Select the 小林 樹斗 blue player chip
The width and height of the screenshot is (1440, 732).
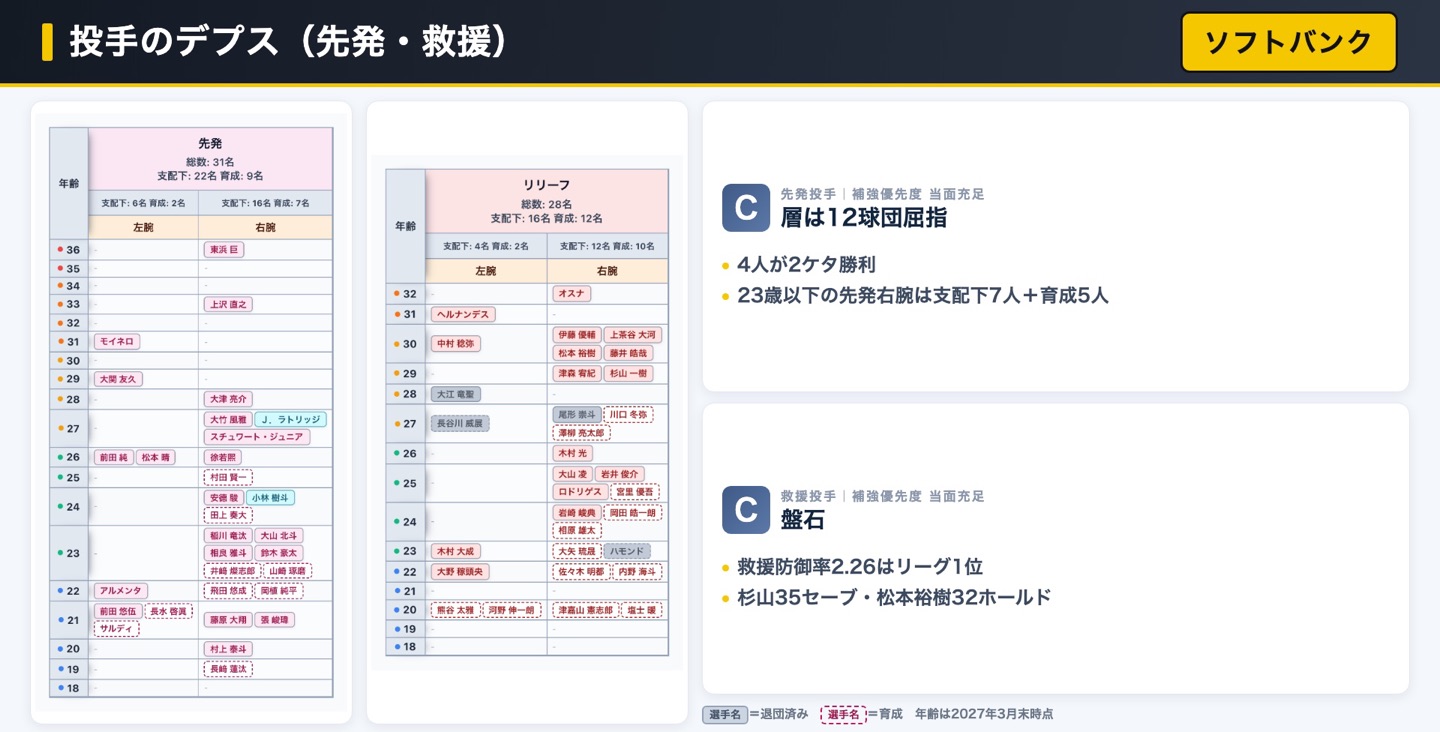click(x=270, y=497)
